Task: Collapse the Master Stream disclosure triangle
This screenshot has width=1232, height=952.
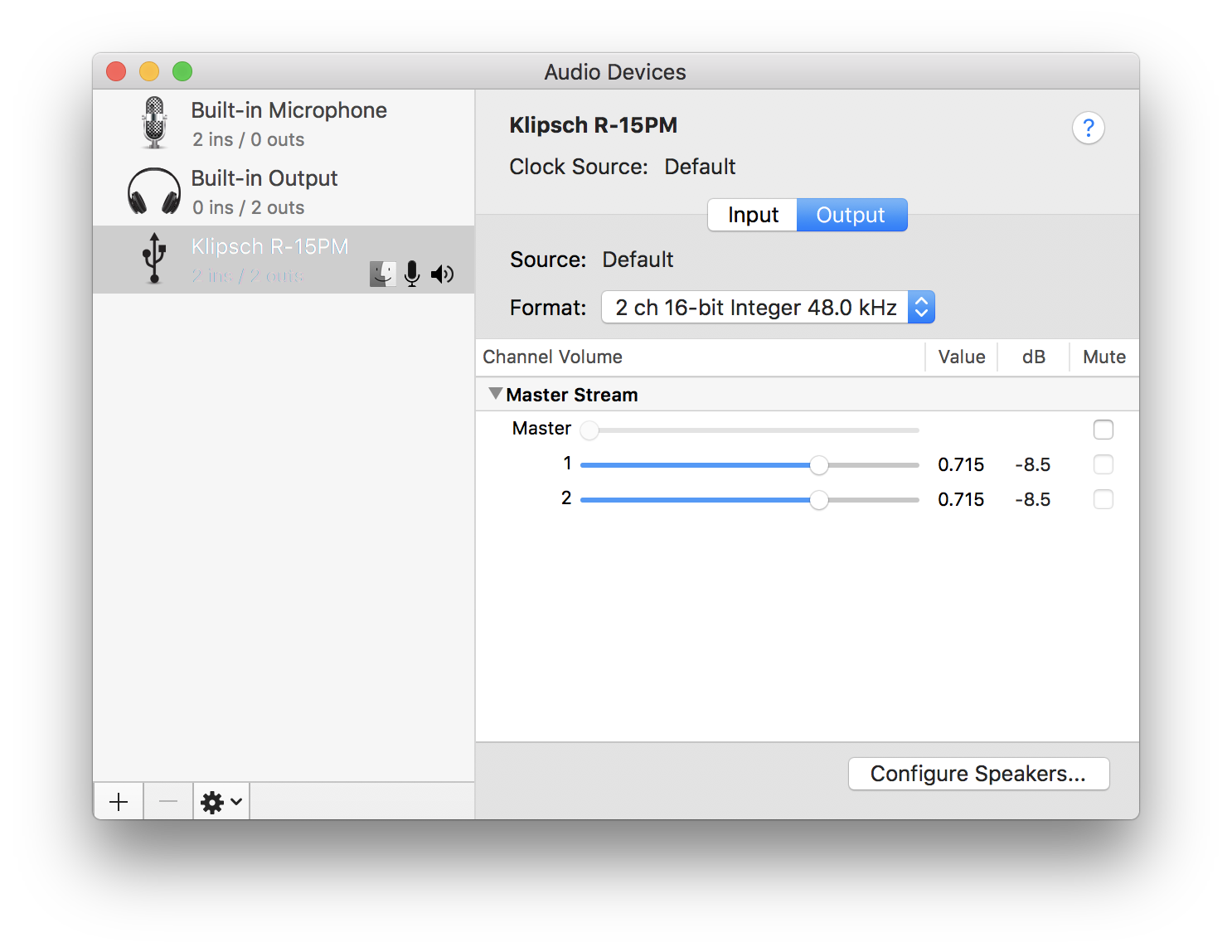Action: coord(496,394)
